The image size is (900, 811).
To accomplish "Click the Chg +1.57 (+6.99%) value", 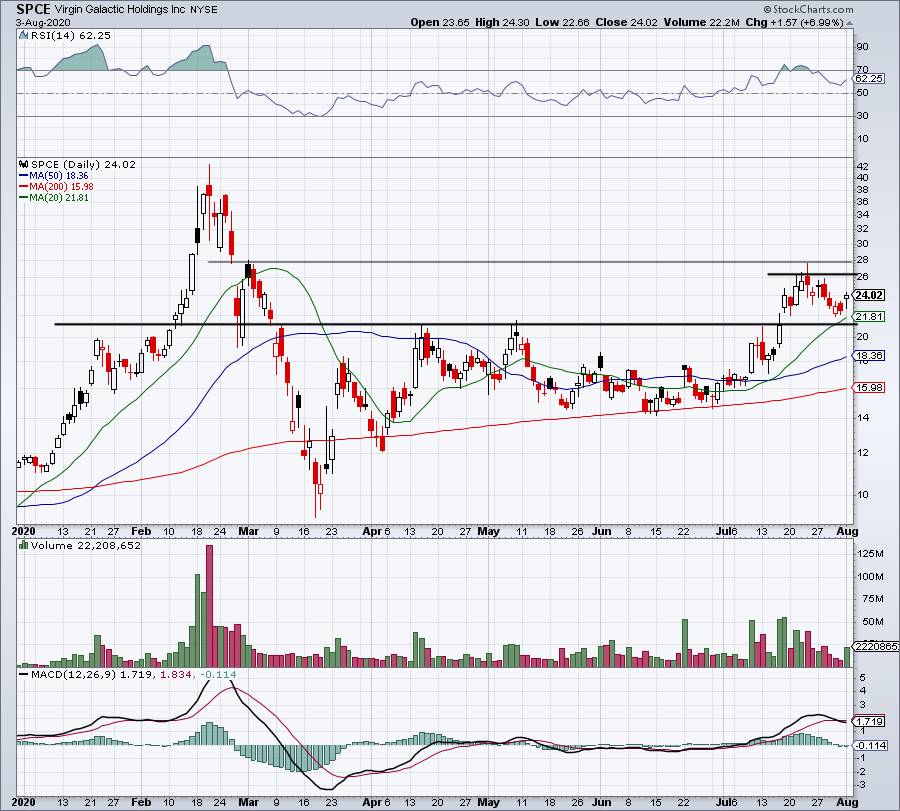I will point(795,22).
